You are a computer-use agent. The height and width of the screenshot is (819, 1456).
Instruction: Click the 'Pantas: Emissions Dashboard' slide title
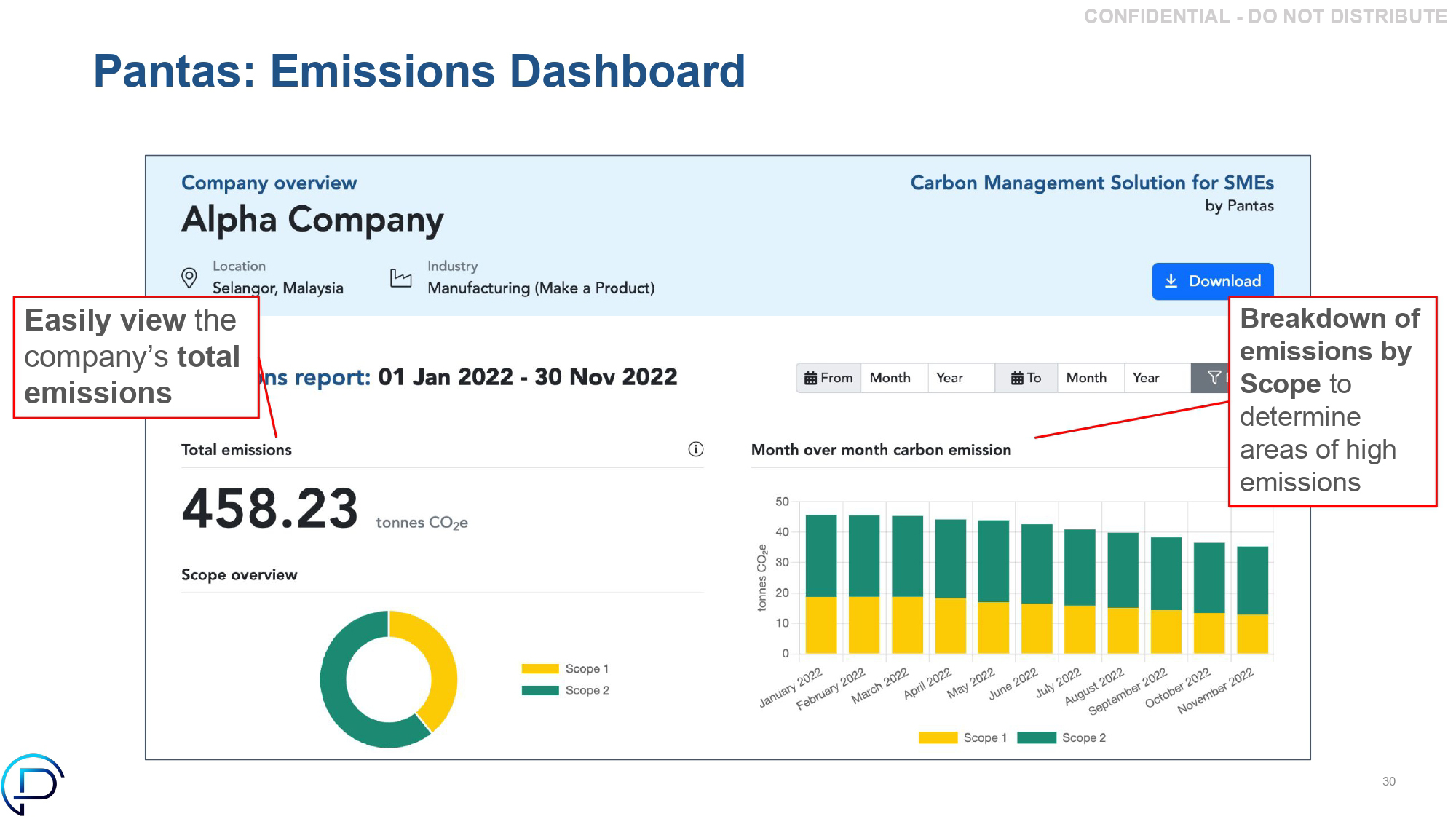pyautogui.click(x=419, y=71)
